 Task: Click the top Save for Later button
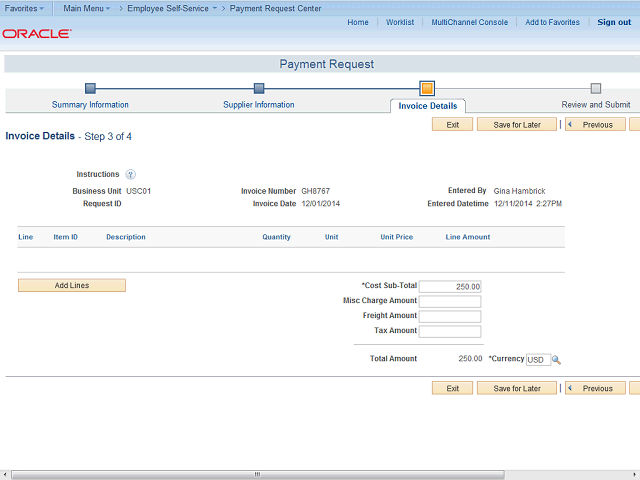click(x=517, y=124)
